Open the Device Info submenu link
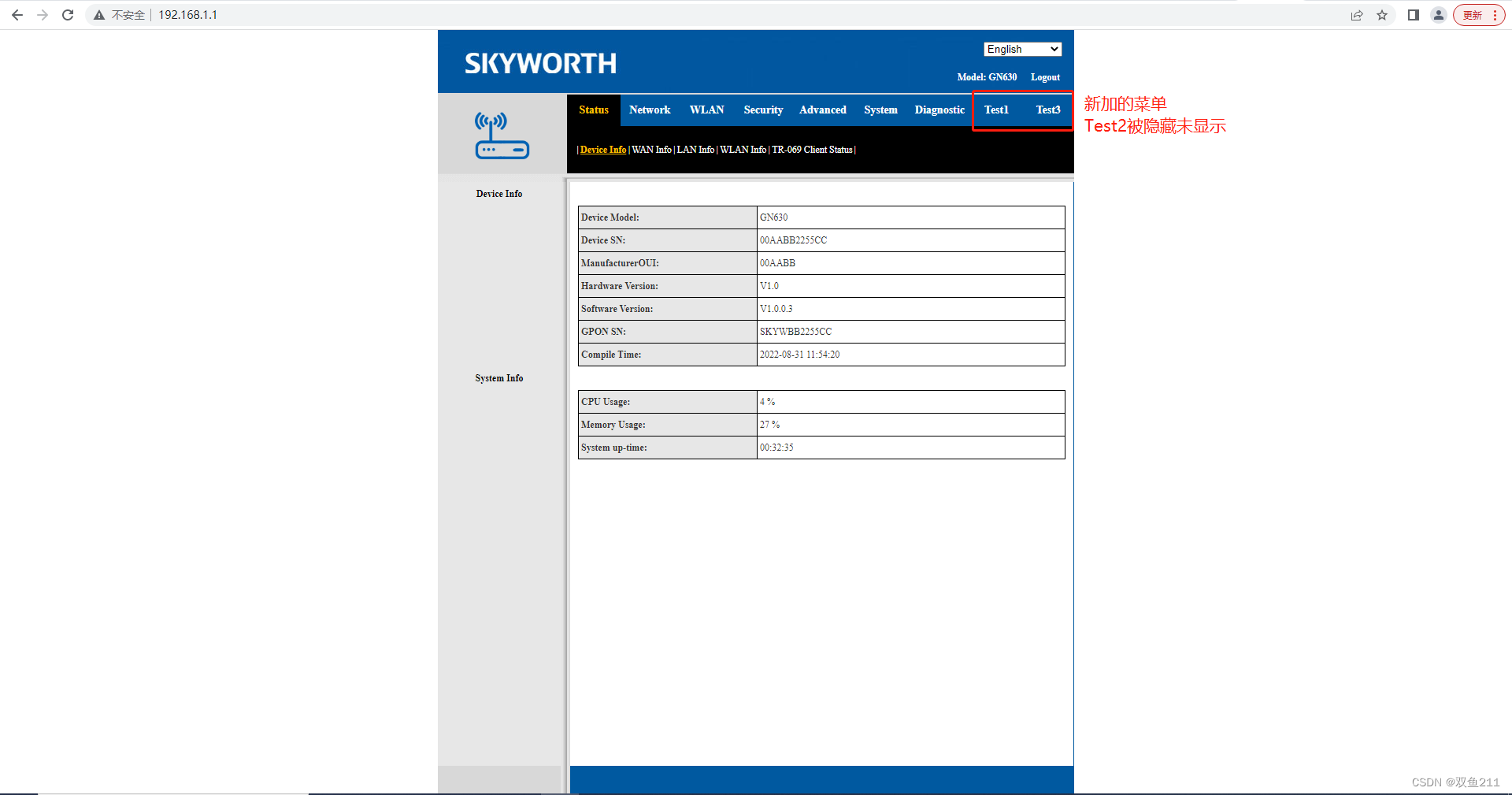Image resolution: width=1512 pixels, height=795 pixels. coord(603,150)
